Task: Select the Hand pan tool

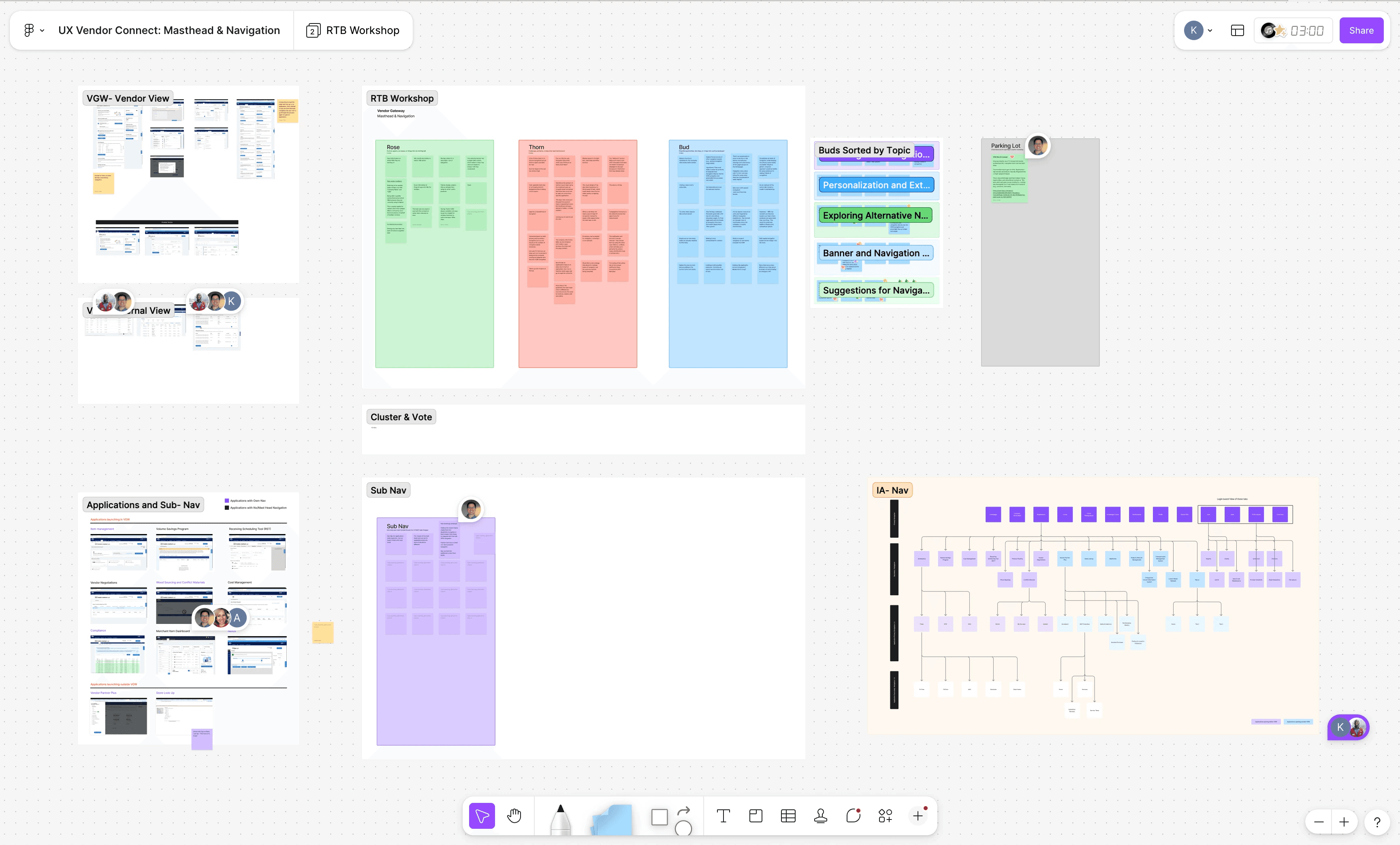Action: coord(514,816)
